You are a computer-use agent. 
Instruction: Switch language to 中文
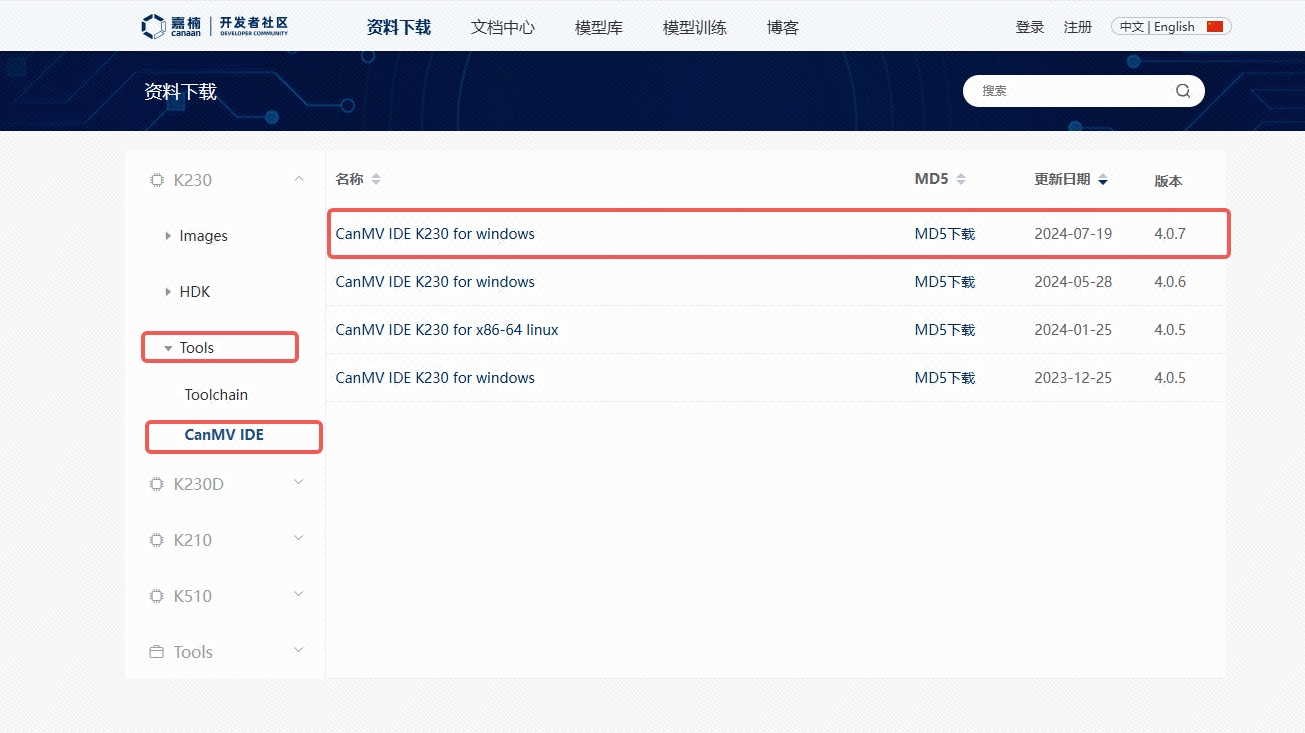1131,27
